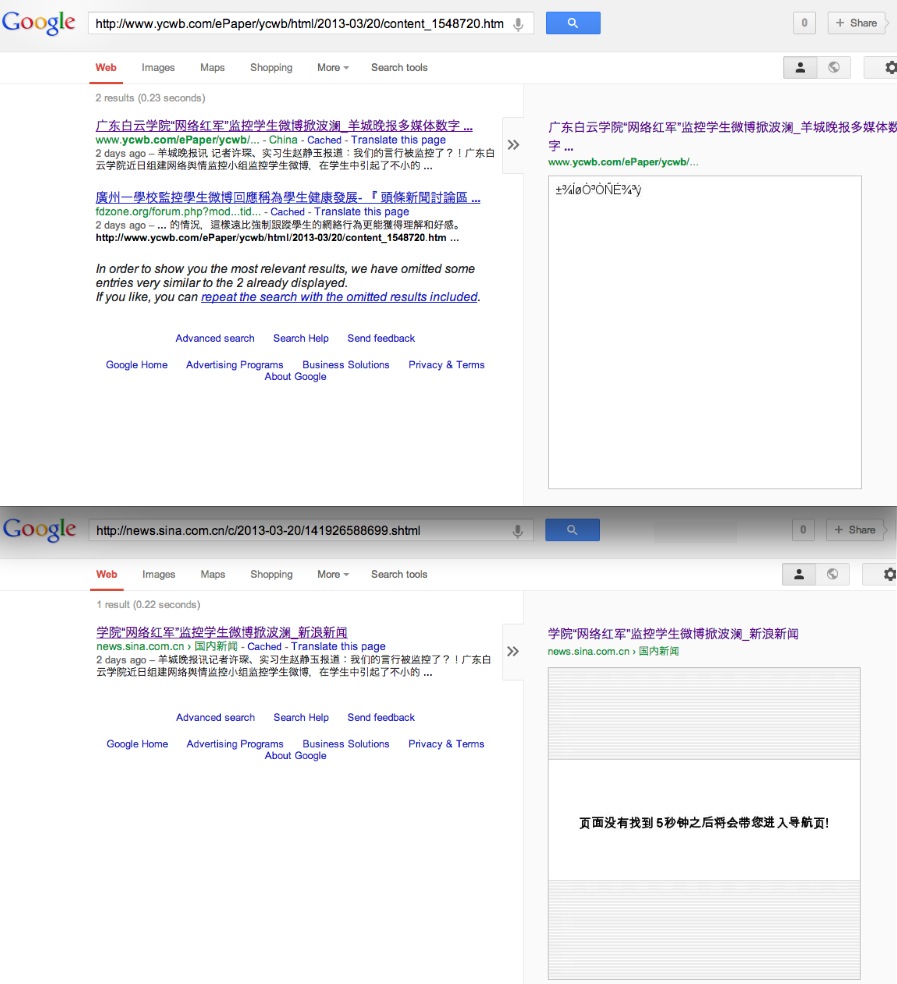Screen dimensions: 897x984
Task: Open Search Help in bottom screenshot
Action: coord(301,717)
